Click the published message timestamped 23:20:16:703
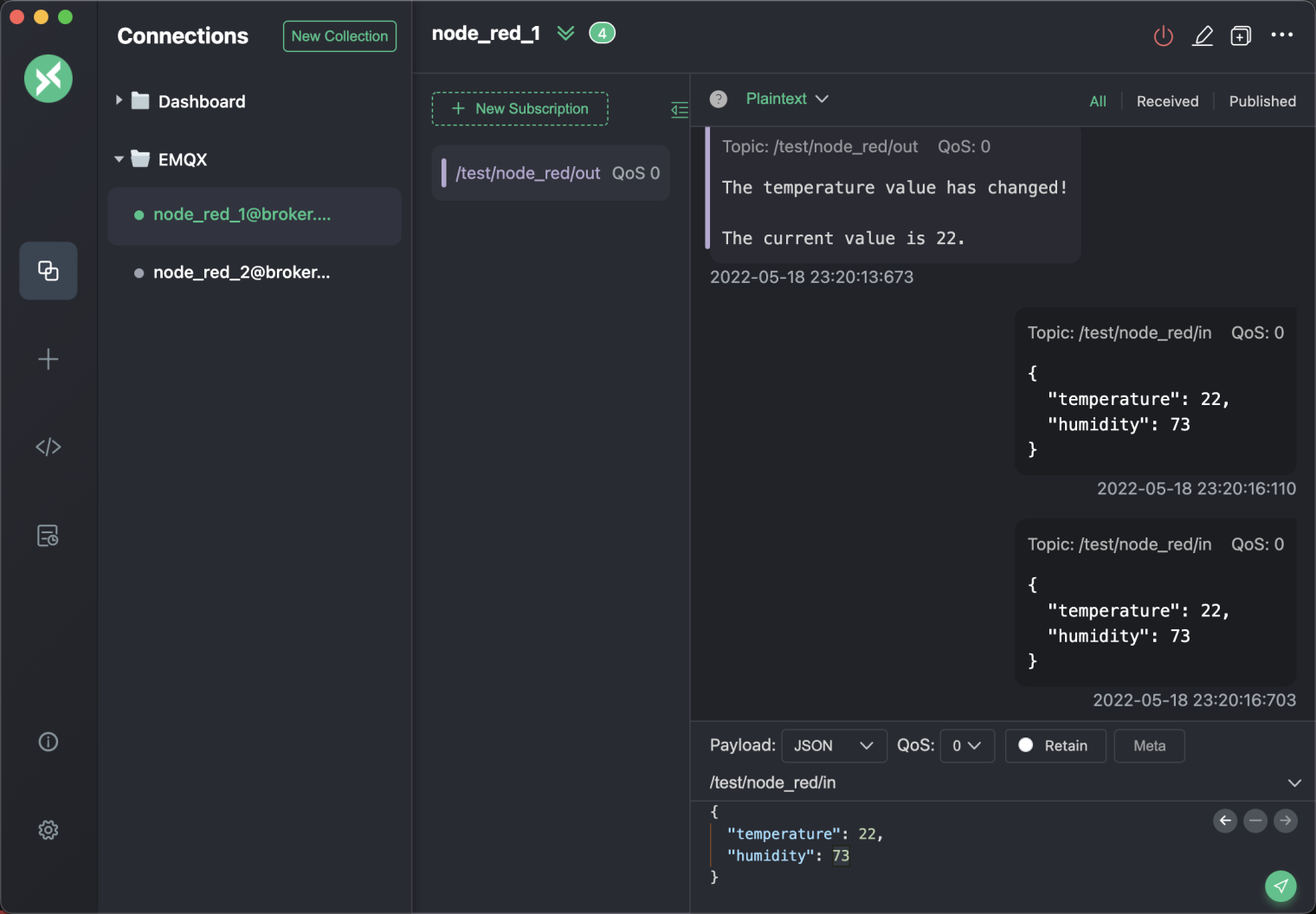The height and width of the screenshot is (914, 1316). click(x=1155, y=602)
